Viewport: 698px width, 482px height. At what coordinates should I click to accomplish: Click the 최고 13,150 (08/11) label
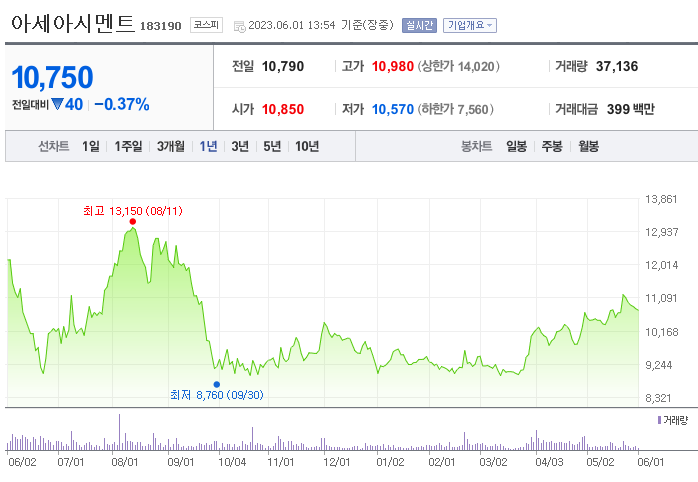coord(133,211)
